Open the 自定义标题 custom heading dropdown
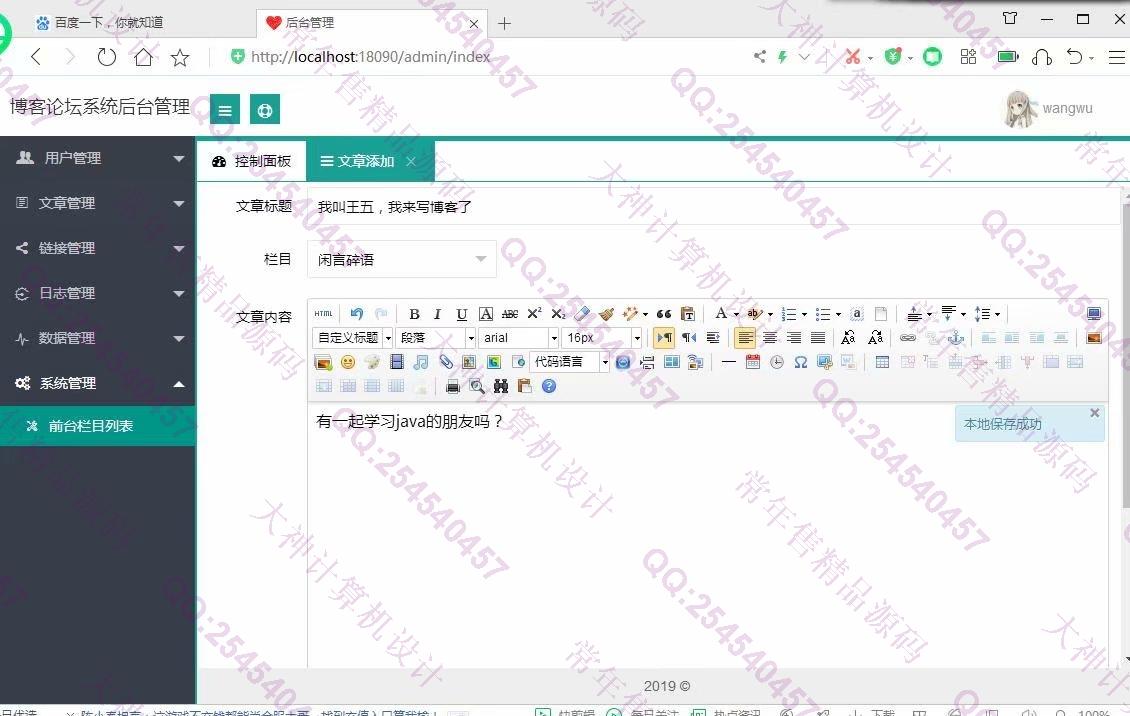The image size is (1130, 716). 353,337
